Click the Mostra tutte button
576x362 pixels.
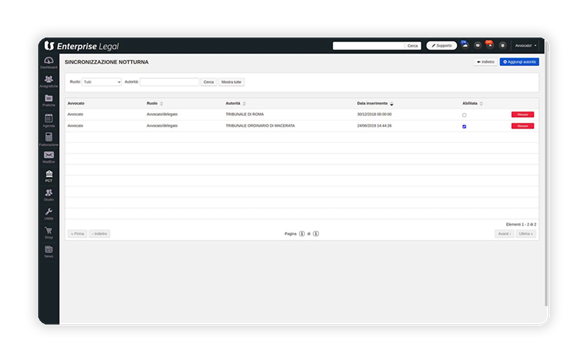coord(231,82)
